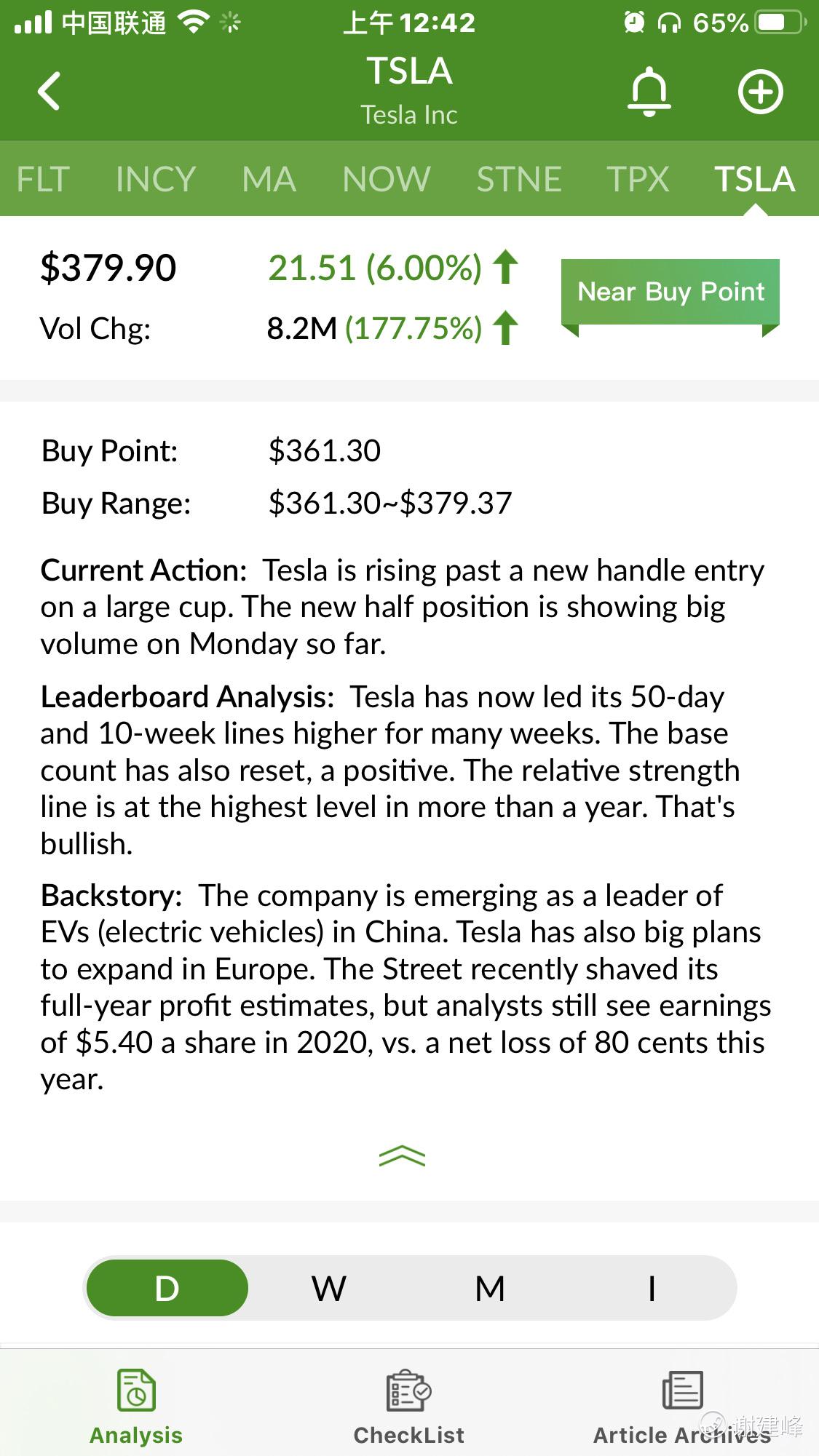The height and width of the screenshot is (1456, 819).
Task: Open the CheckList clipboard icon
Action: [x=408, y=1391]
